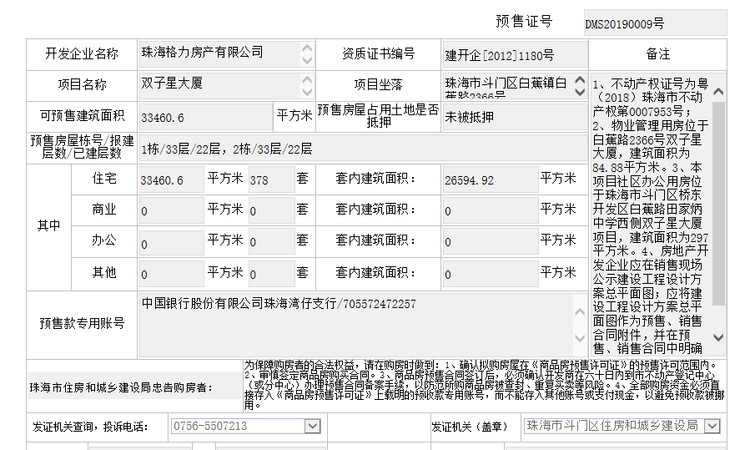Click the 可预售建筑面积 field 33460.6

click(x=206, y=117)
